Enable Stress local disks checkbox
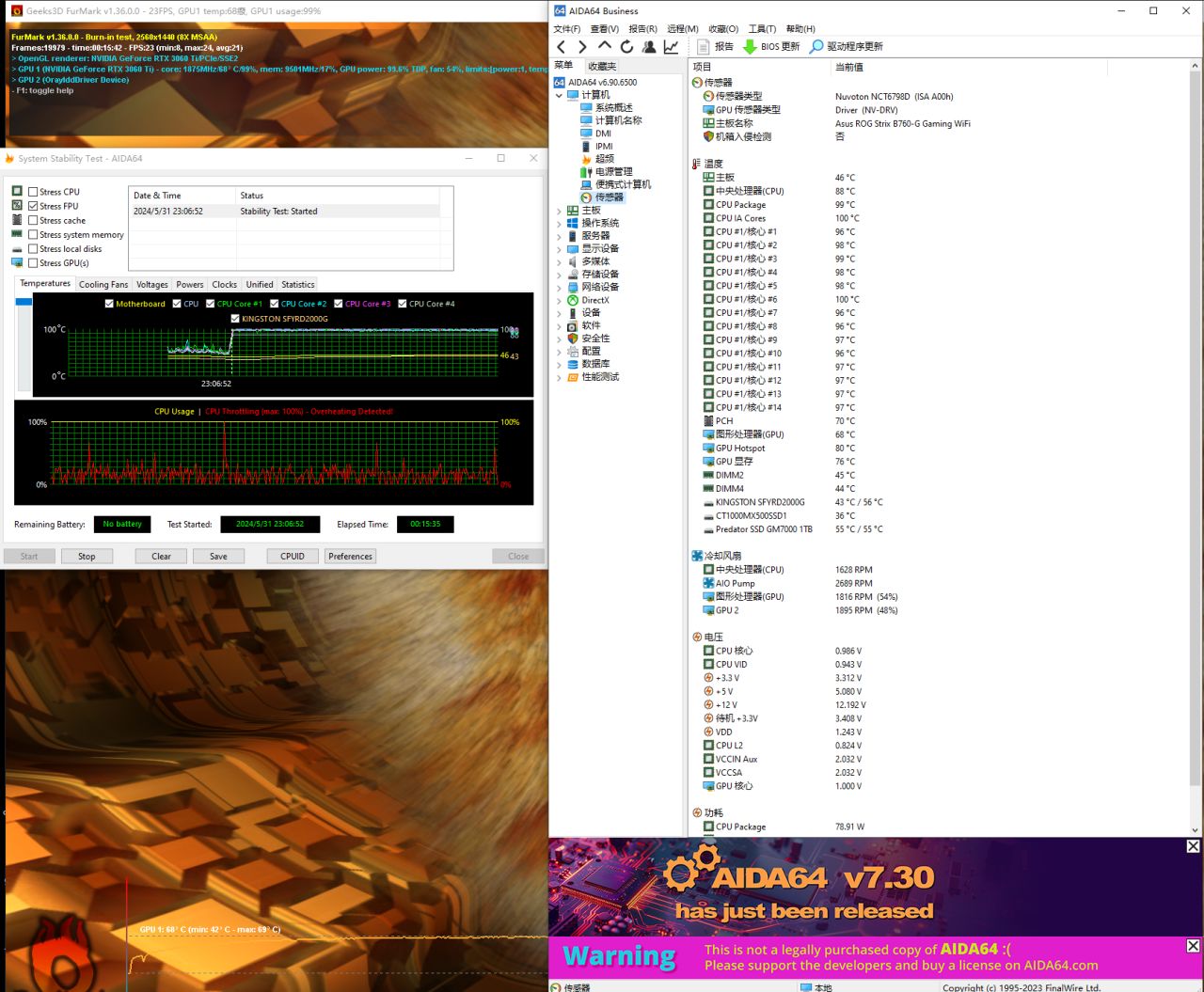 click(x=33, y=249)
